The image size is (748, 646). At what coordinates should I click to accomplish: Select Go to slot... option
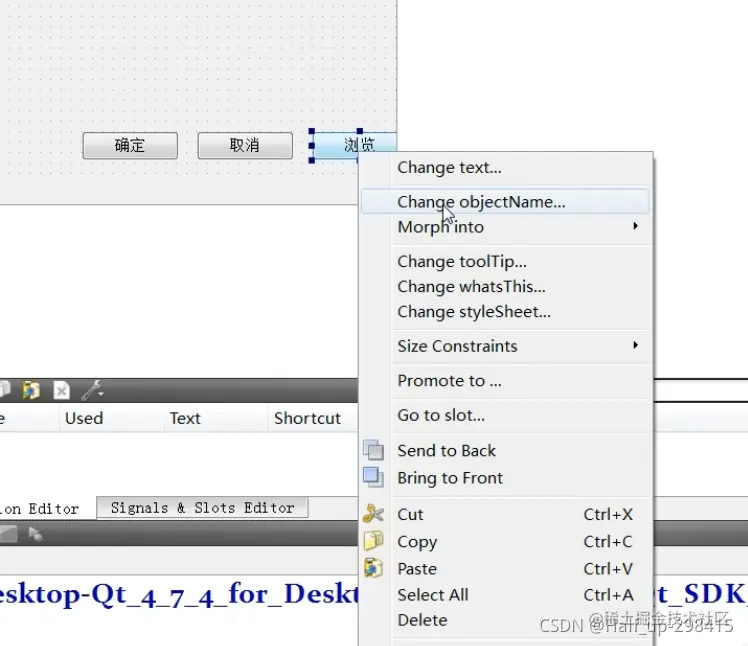click(506, 415)
